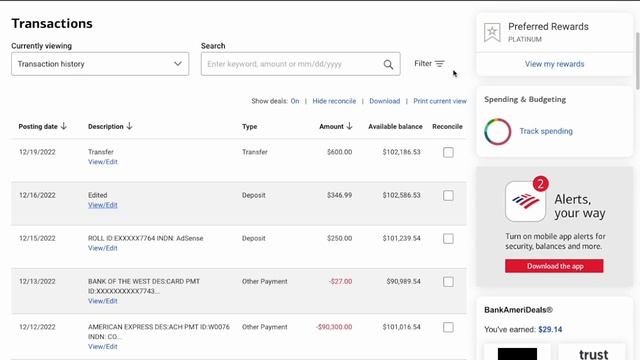Sort by Posting date arrow
Image resolution: width=640 pixels, height=360 pixels.
click(x=64, y=126)
